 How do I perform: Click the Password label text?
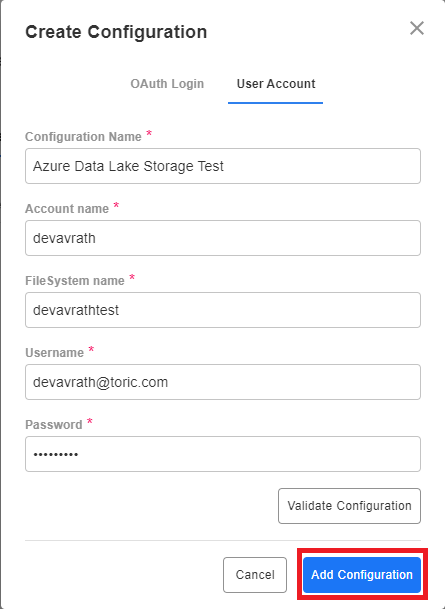click(x=54, y=425)
